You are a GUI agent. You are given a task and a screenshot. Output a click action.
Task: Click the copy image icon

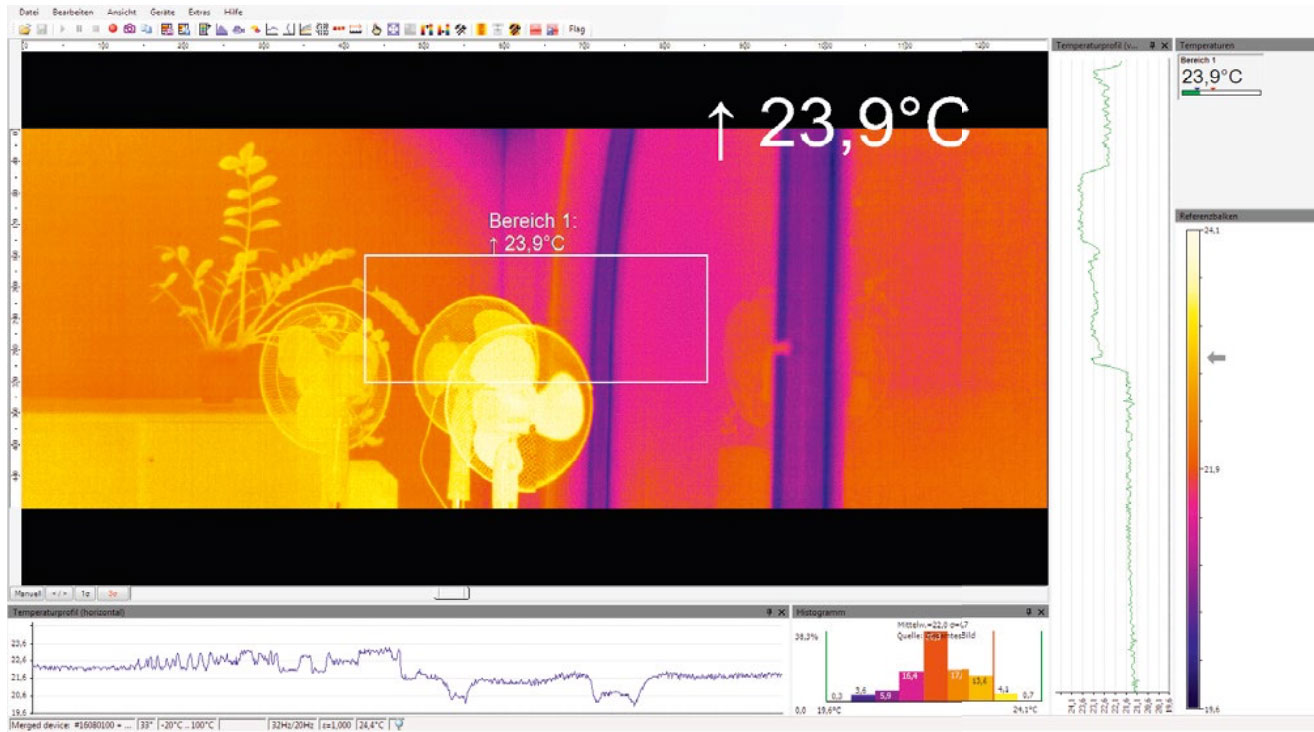pos(147,31)
